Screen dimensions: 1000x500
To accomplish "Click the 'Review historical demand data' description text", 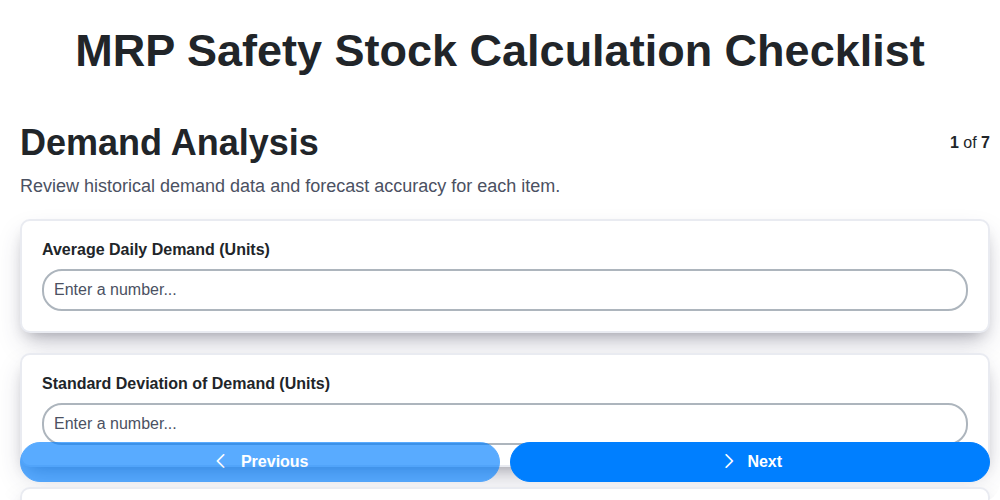I will 290,186.
